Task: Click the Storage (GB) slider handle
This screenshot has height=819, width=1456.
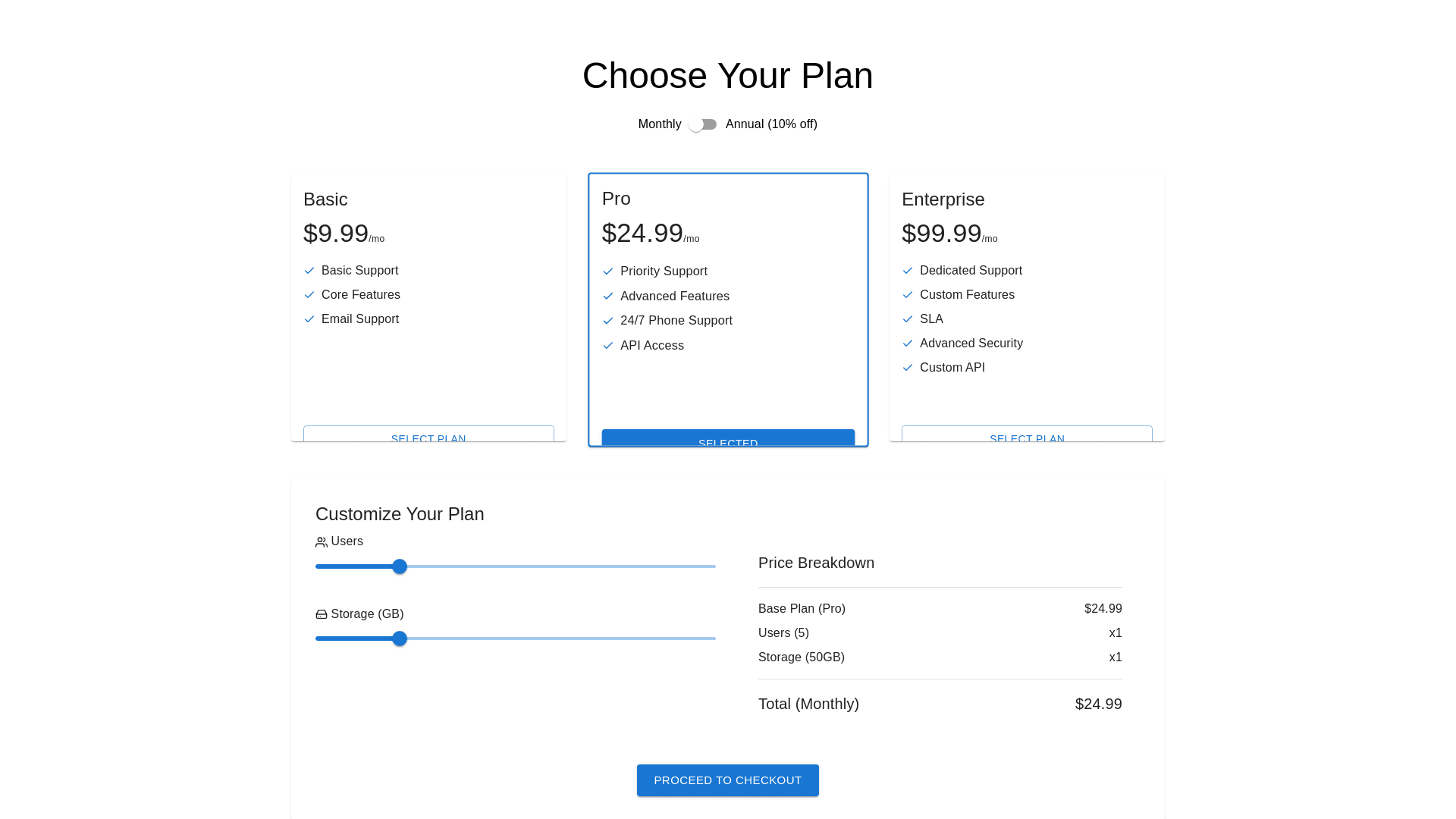Action: coord(400,639)
